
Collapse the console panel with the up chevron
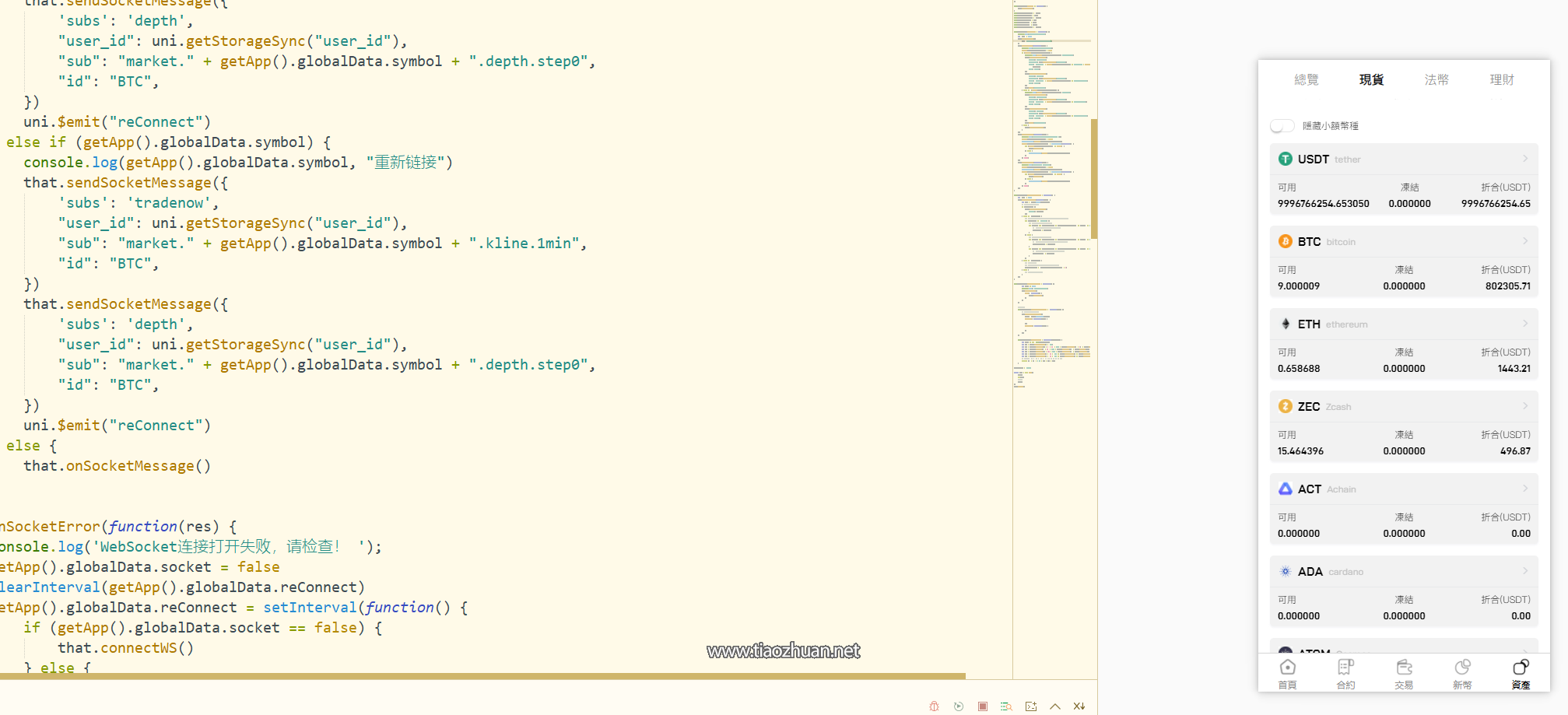1055,706
